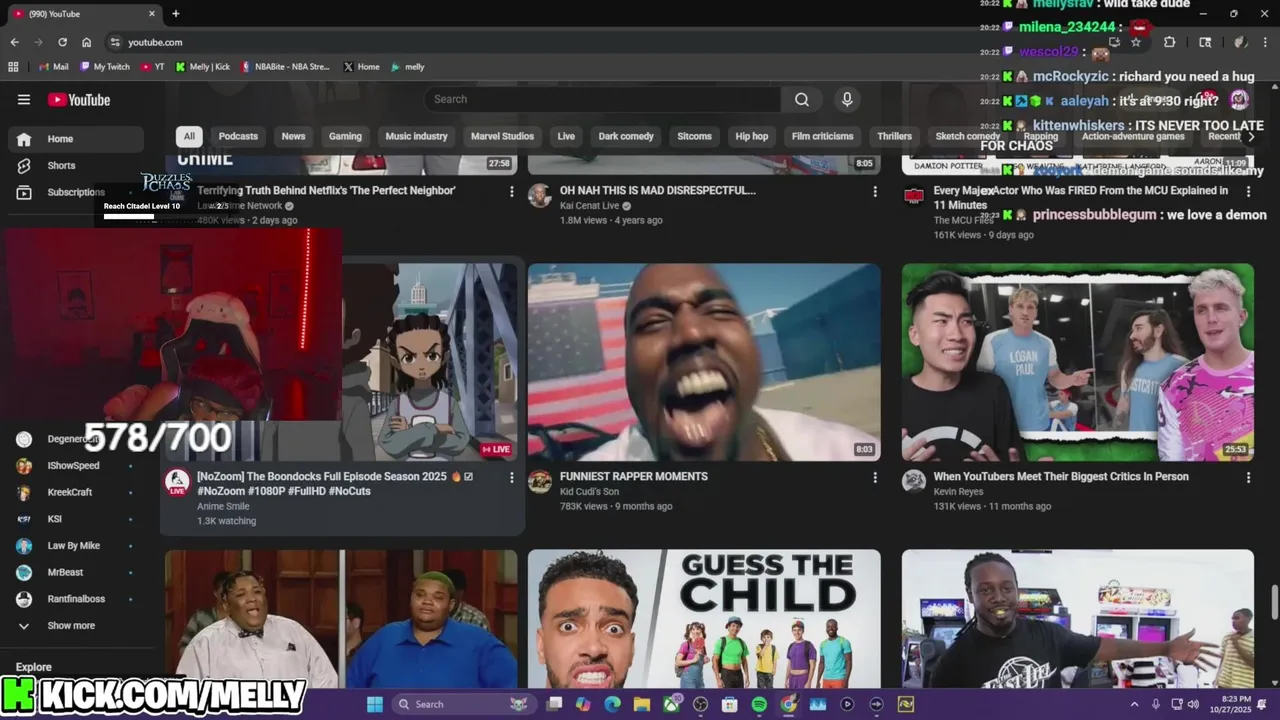Open a new browser tab
The width and height of the screenshot is (1280, 720).
tap(176, 14)
